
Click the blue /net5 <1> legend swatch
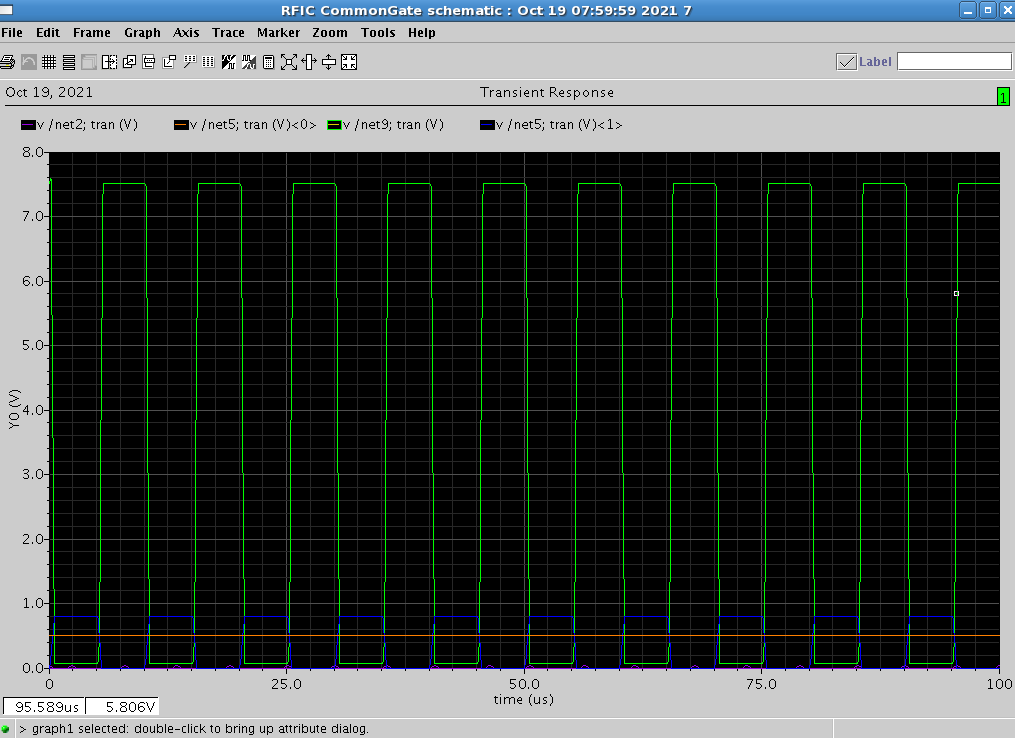click(x=487, y=125)
